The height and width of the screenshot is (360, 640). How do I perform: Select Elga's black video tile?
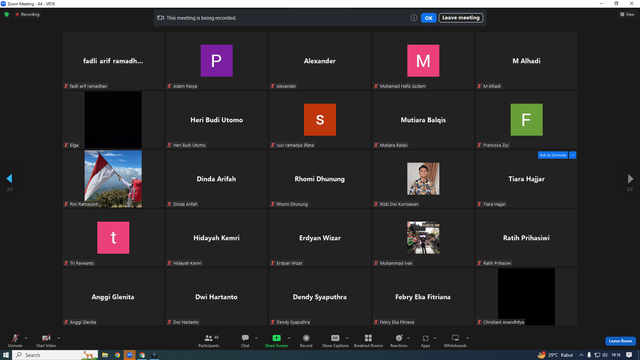click(x=113, y=120)
